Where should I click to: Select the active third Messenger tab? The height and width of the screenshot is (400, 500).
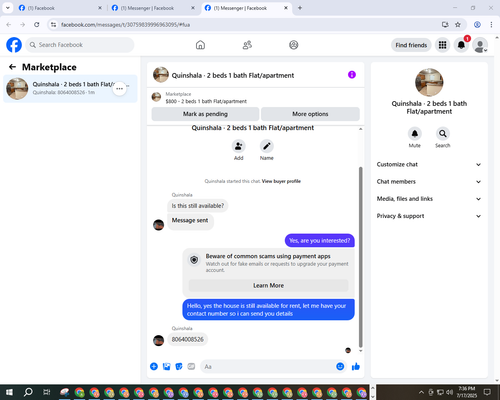coord(246,8)
